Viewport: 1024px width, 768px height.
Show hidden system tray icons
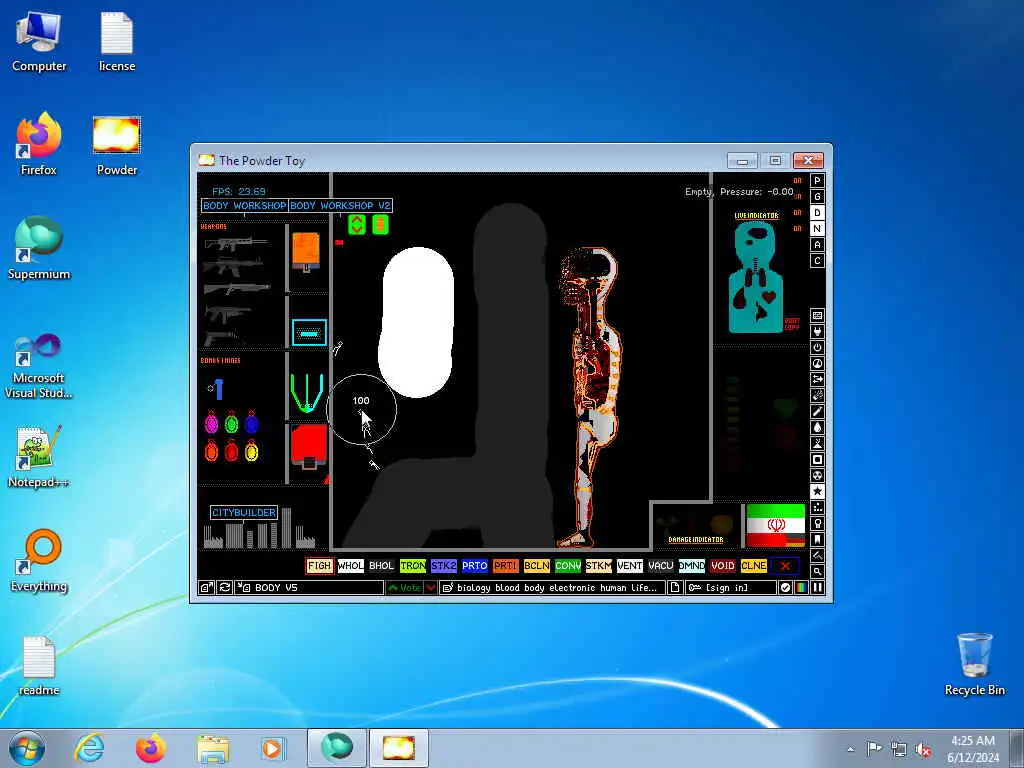point(850,749)
